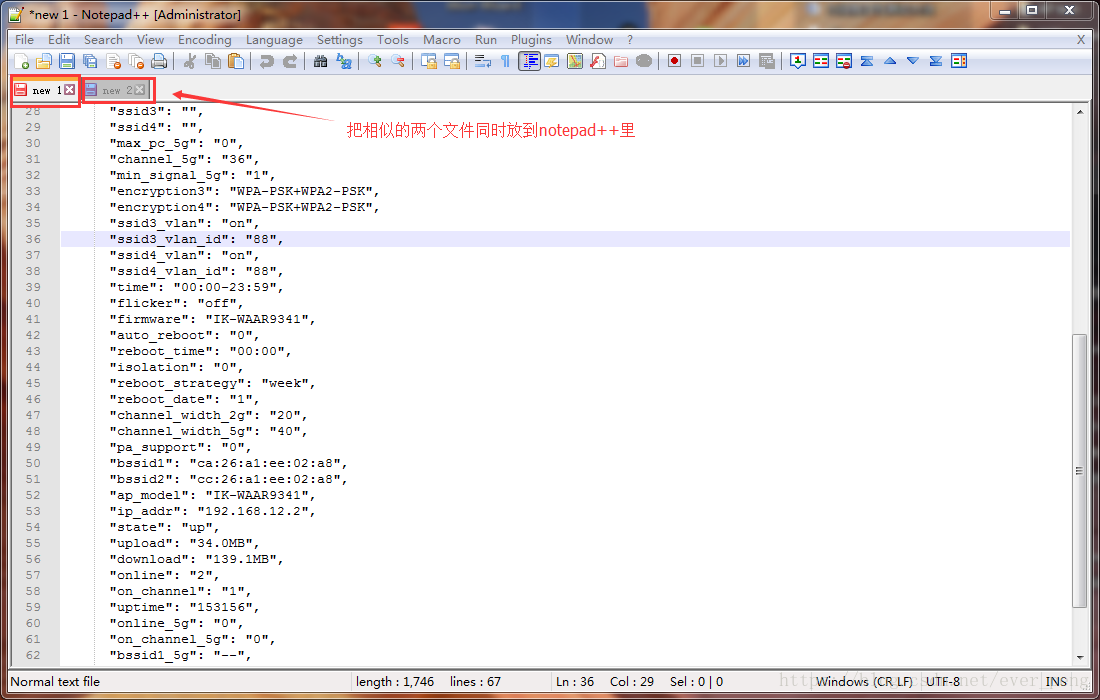This screenshot has width=1100, height=700.
Task: Open the User Defined Language dialog icon
Action: (551, 61)
